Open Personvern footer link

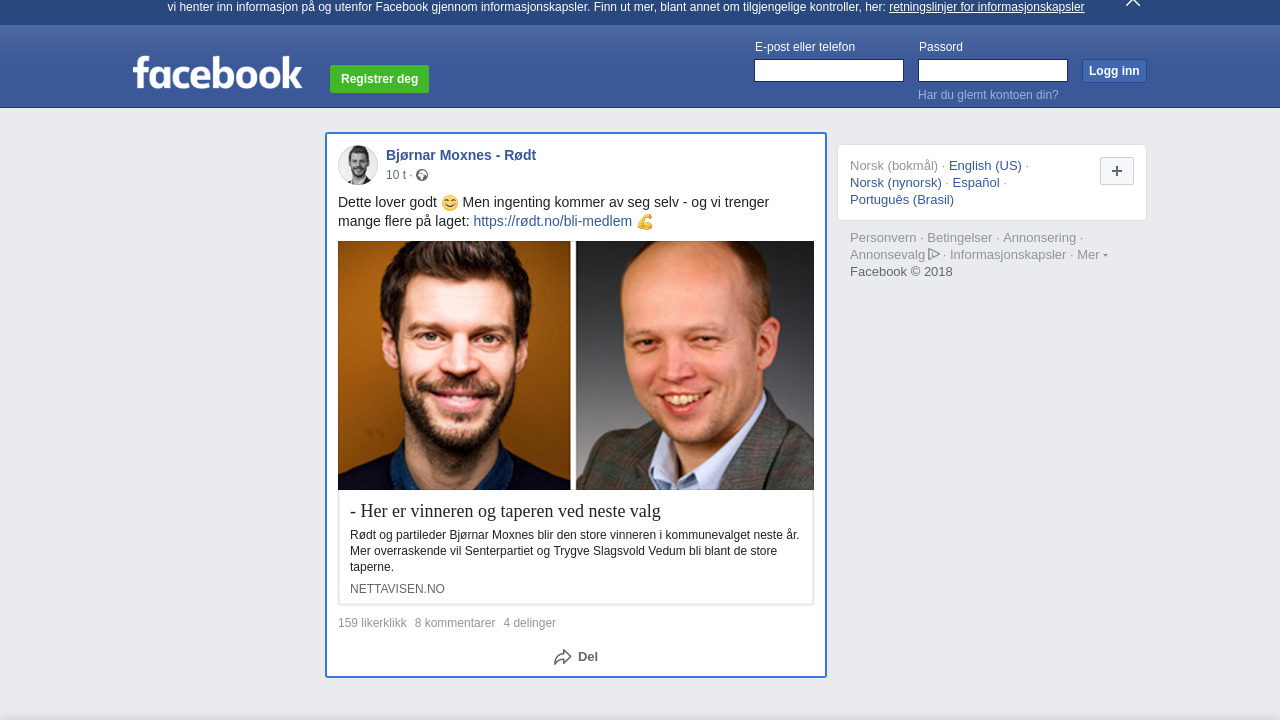[883, 238]
